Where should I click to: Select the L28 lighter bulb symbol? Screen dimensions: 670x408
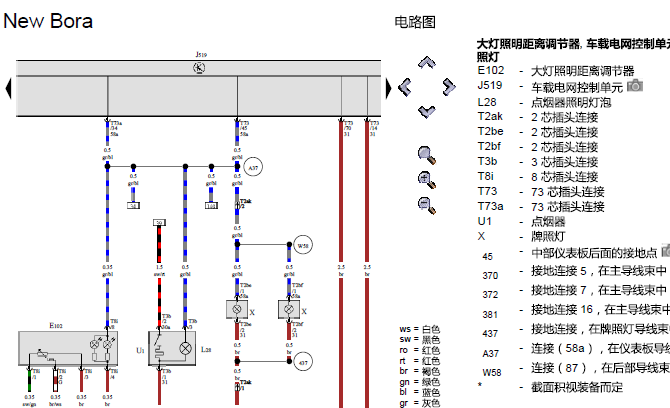tap(185, 348)
